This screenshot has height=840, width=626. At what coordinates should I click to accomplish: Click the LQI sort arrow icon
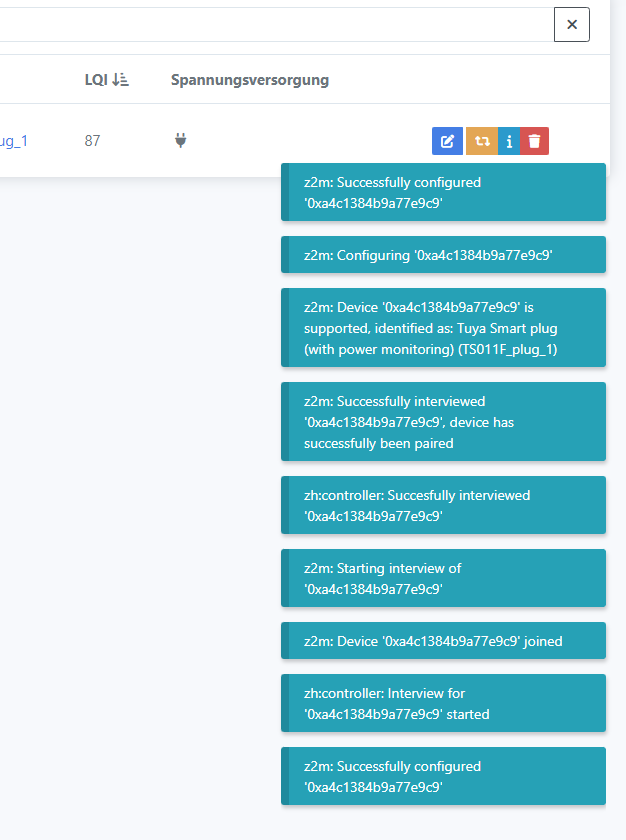point(121,80)
